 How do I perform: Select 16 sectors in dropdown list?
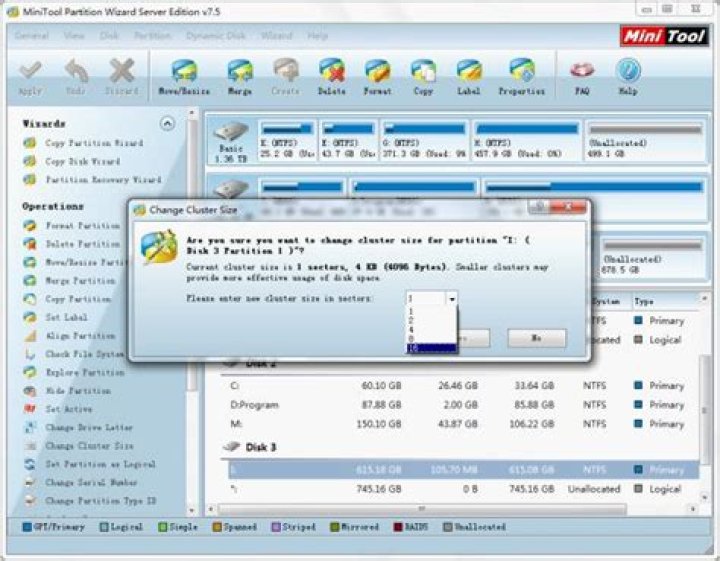[x=432, y=348]
